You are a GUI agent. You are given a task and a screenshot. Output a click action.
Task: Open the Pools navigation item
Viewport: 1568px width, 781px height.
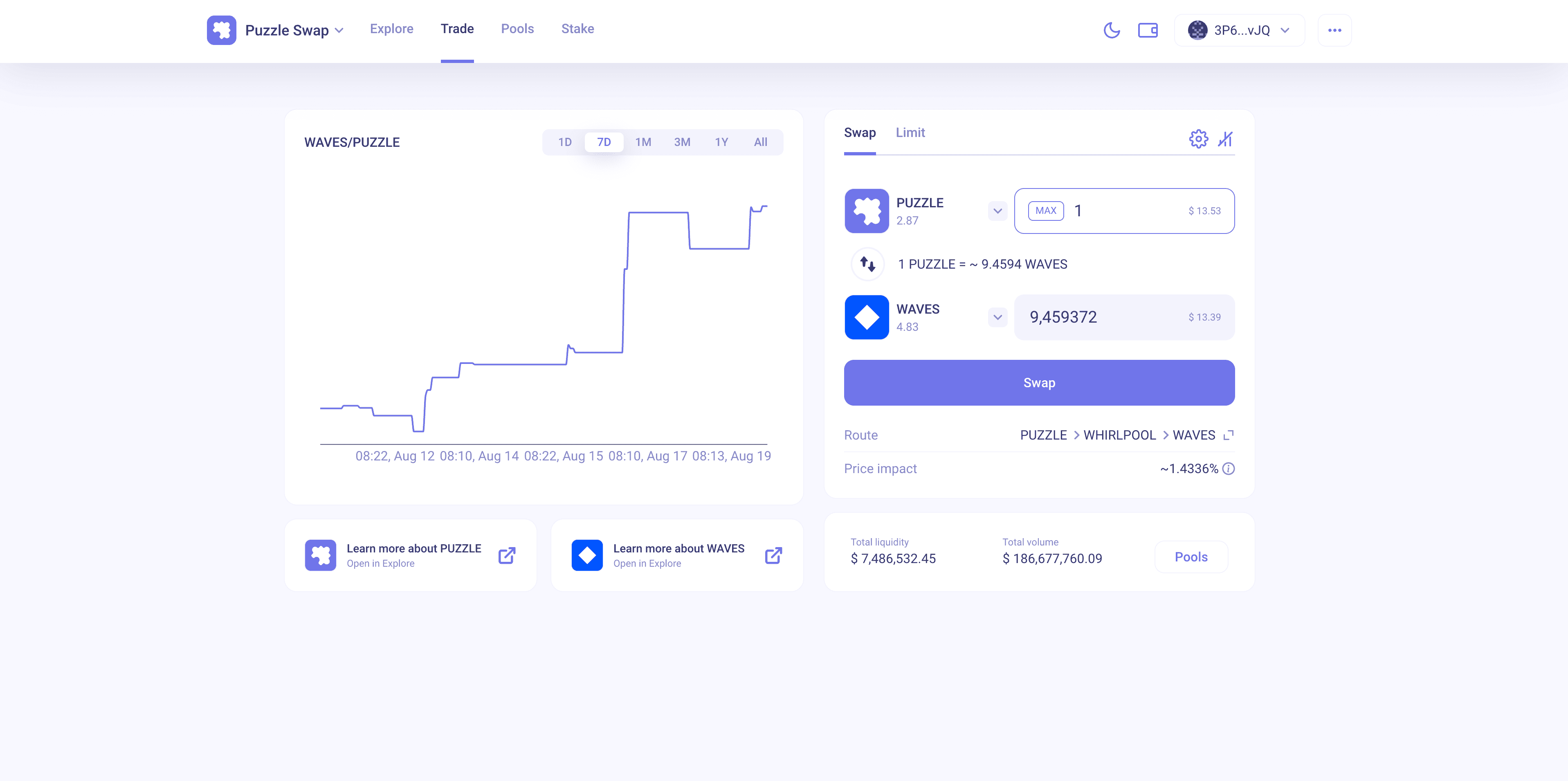tap(517, 29)
